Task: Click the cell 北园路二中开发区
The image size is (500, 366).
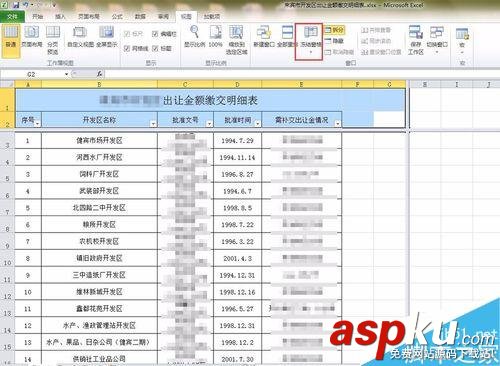Action: point(99,208)
